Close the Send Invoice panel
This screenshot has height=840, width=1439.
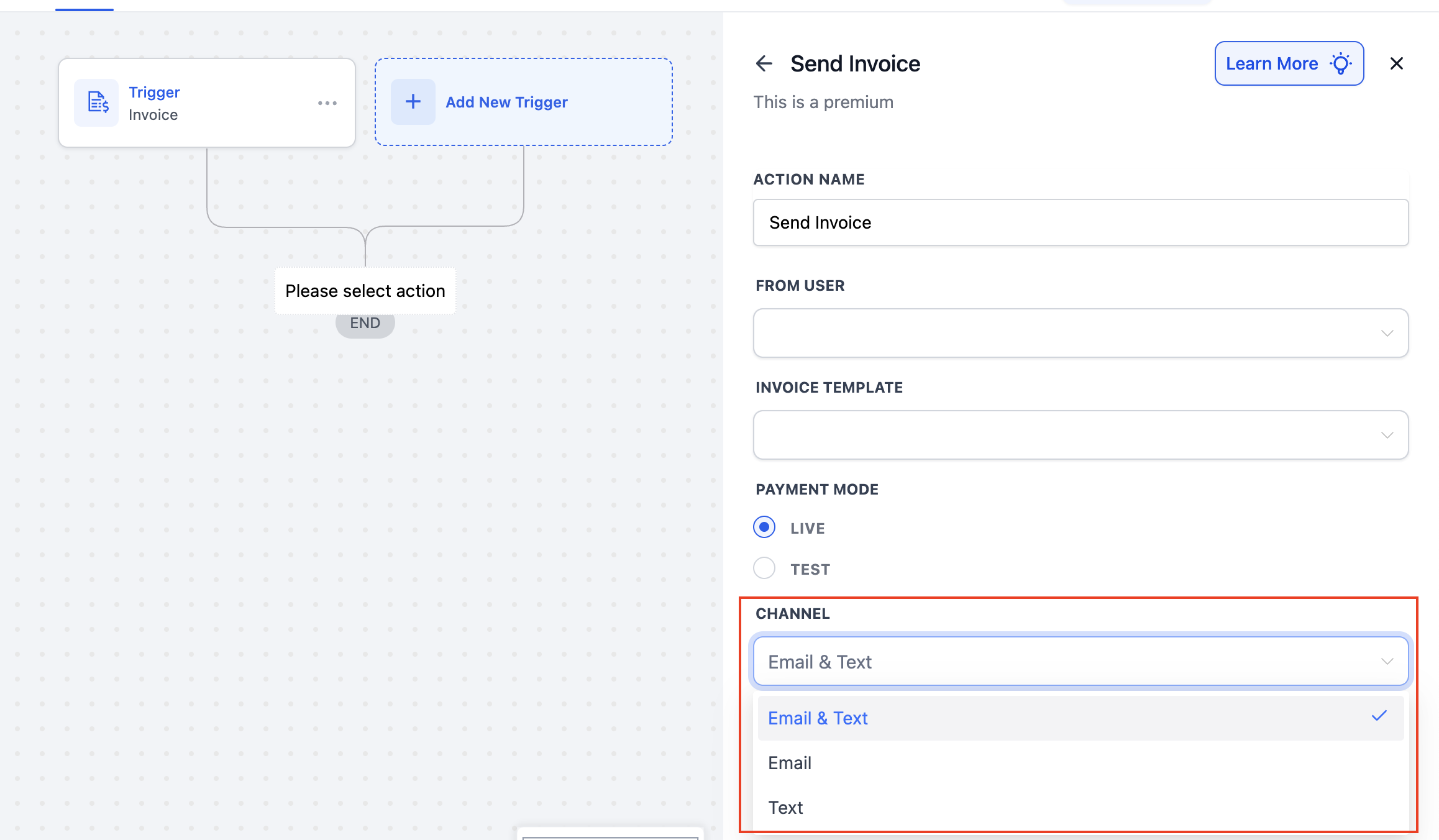click(1396, 63)
